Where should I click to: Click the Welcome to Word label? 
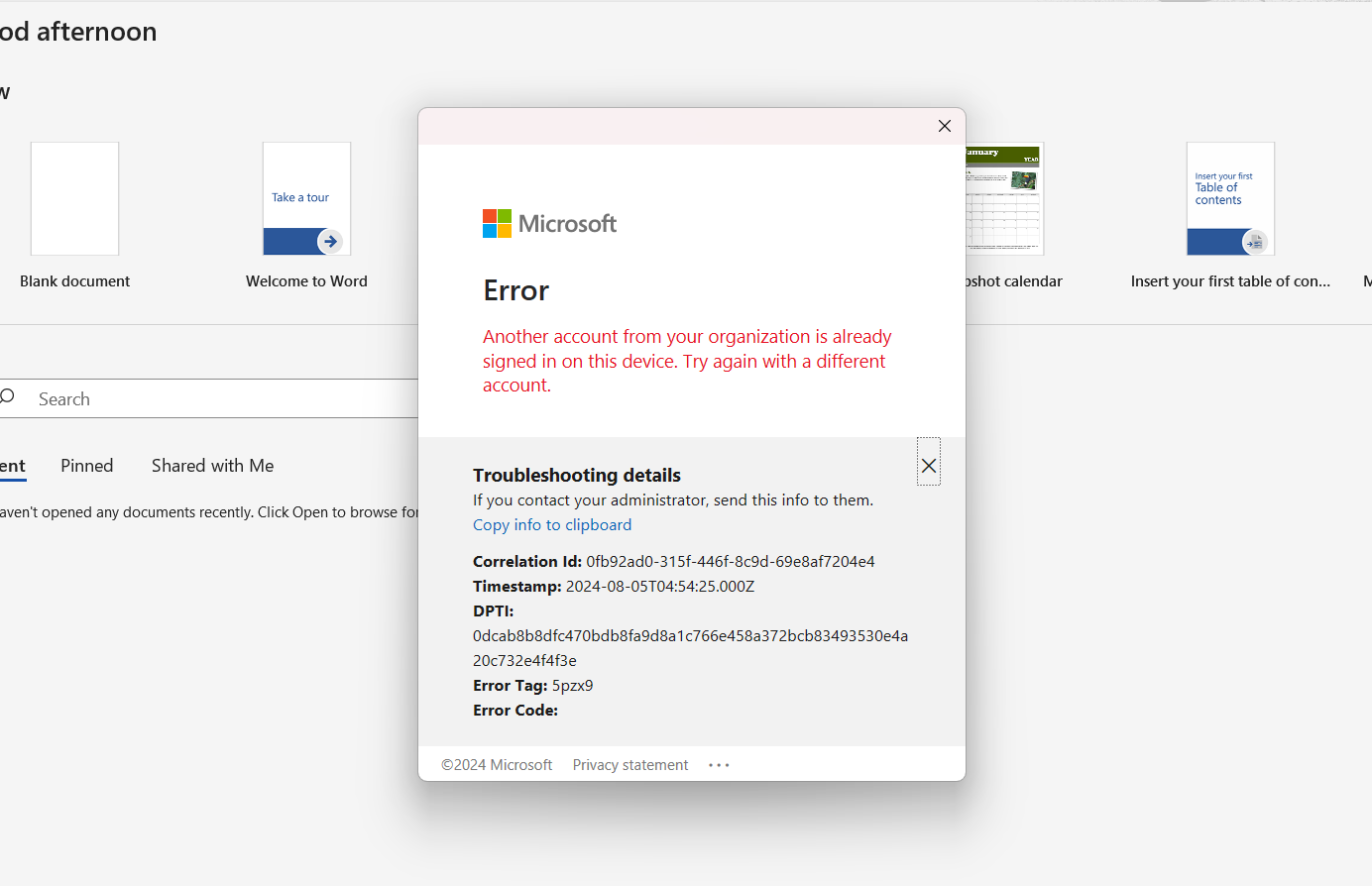[x=306, y=281]
